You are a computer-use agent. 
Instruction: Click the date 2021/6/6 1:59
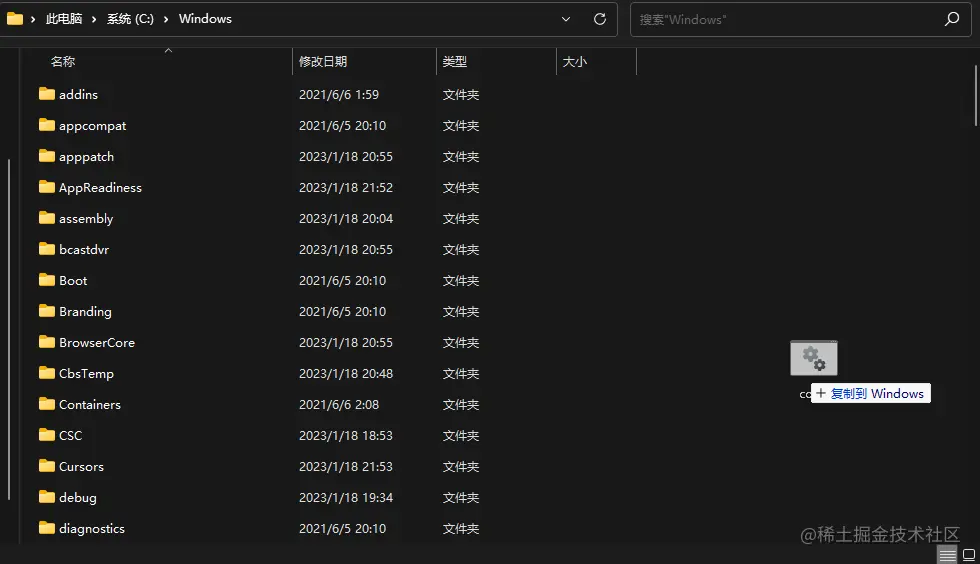pyautogui.click(x=339, y=94)
